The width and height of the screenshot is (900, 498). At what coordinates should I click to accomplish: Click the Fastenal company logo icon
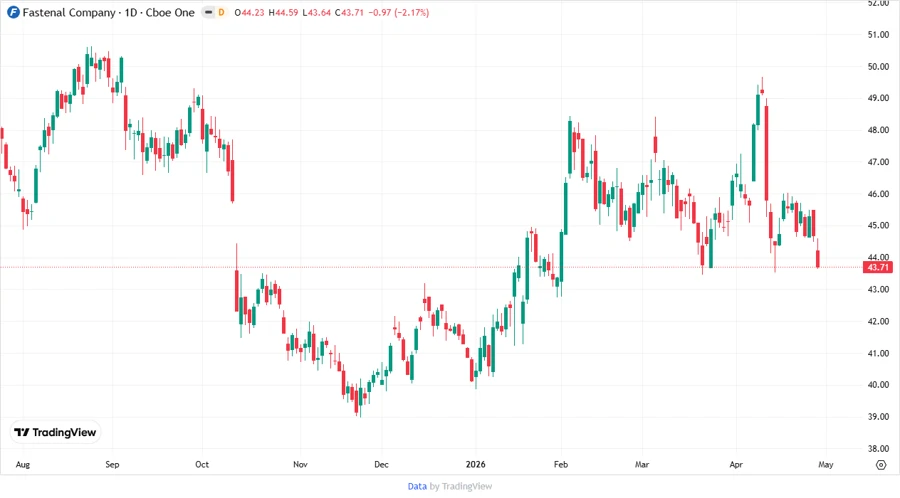pyautogui.click(x=13, y=12)
